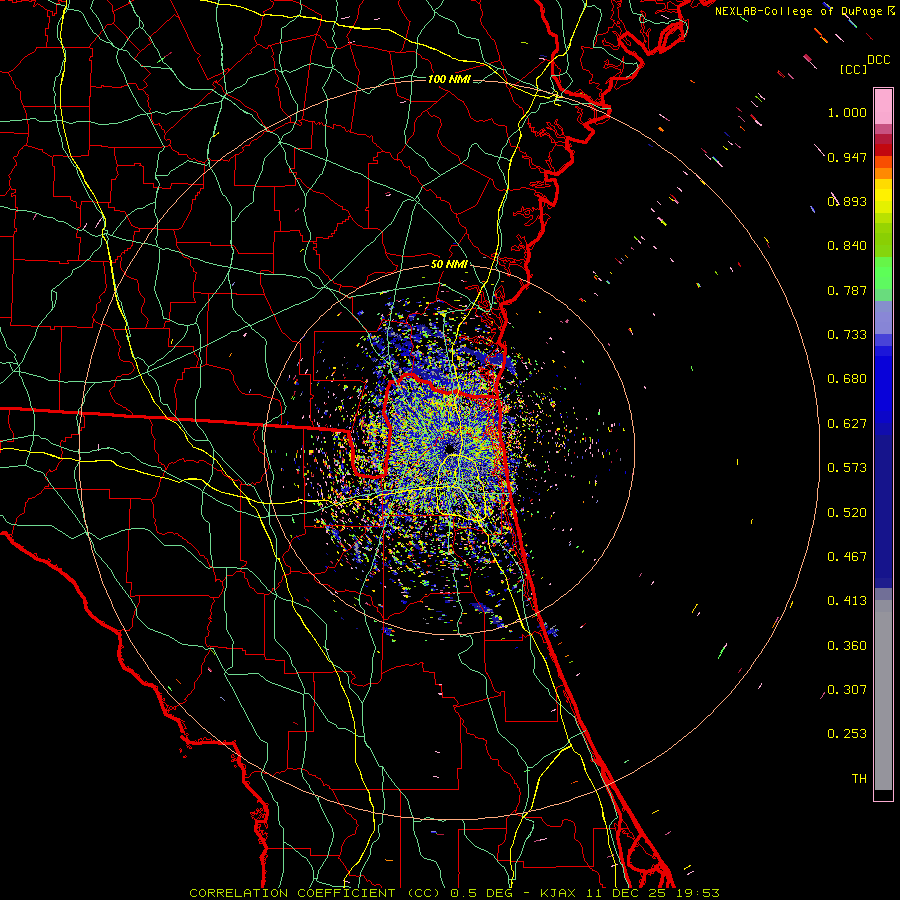
Task: Pick the red colorbar segment
Action: click(883, 150)
